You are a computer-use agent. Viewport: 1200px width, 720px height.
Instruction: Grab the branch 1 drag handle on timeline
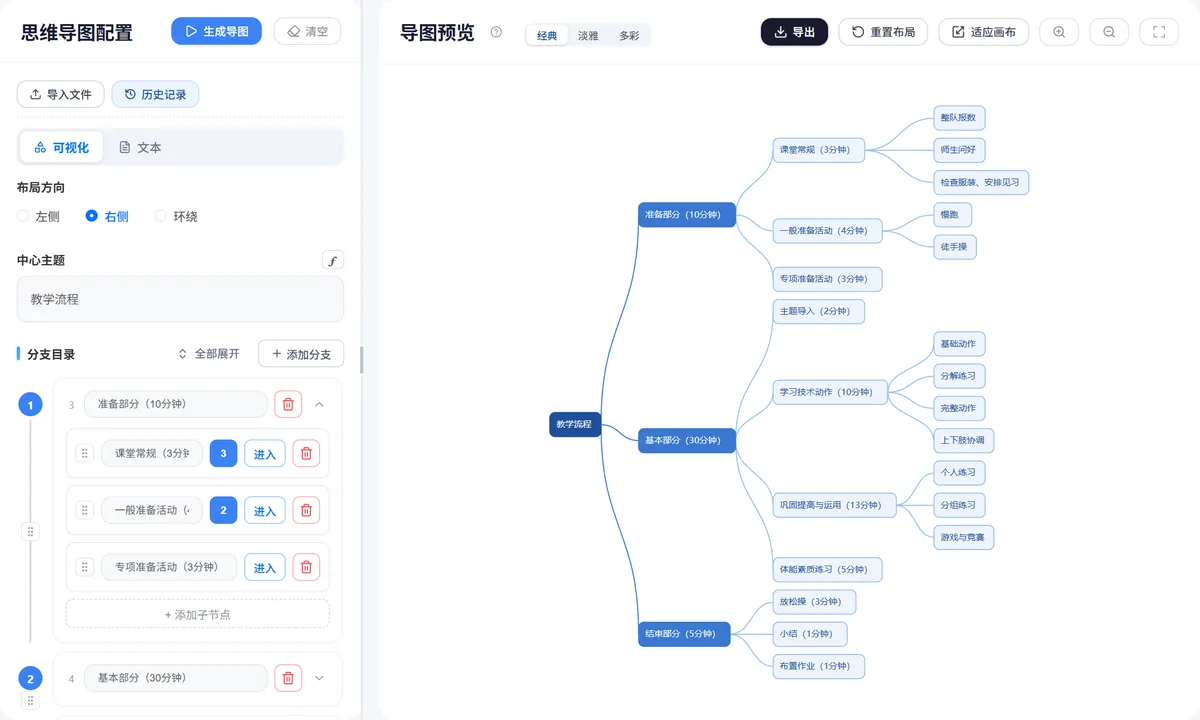pos(30,532)
